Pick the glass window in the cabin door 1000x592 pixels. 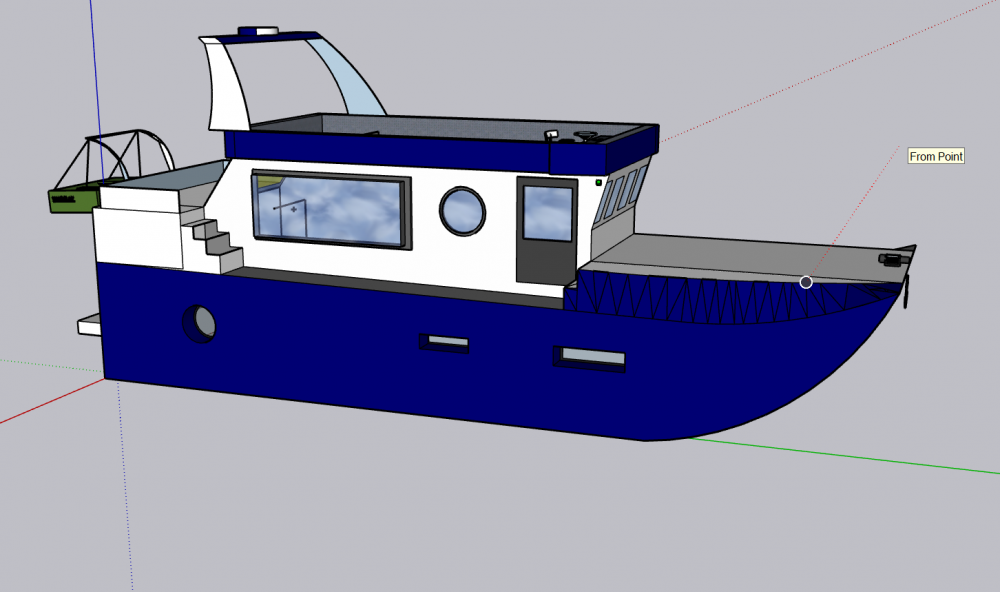(548, 213)
